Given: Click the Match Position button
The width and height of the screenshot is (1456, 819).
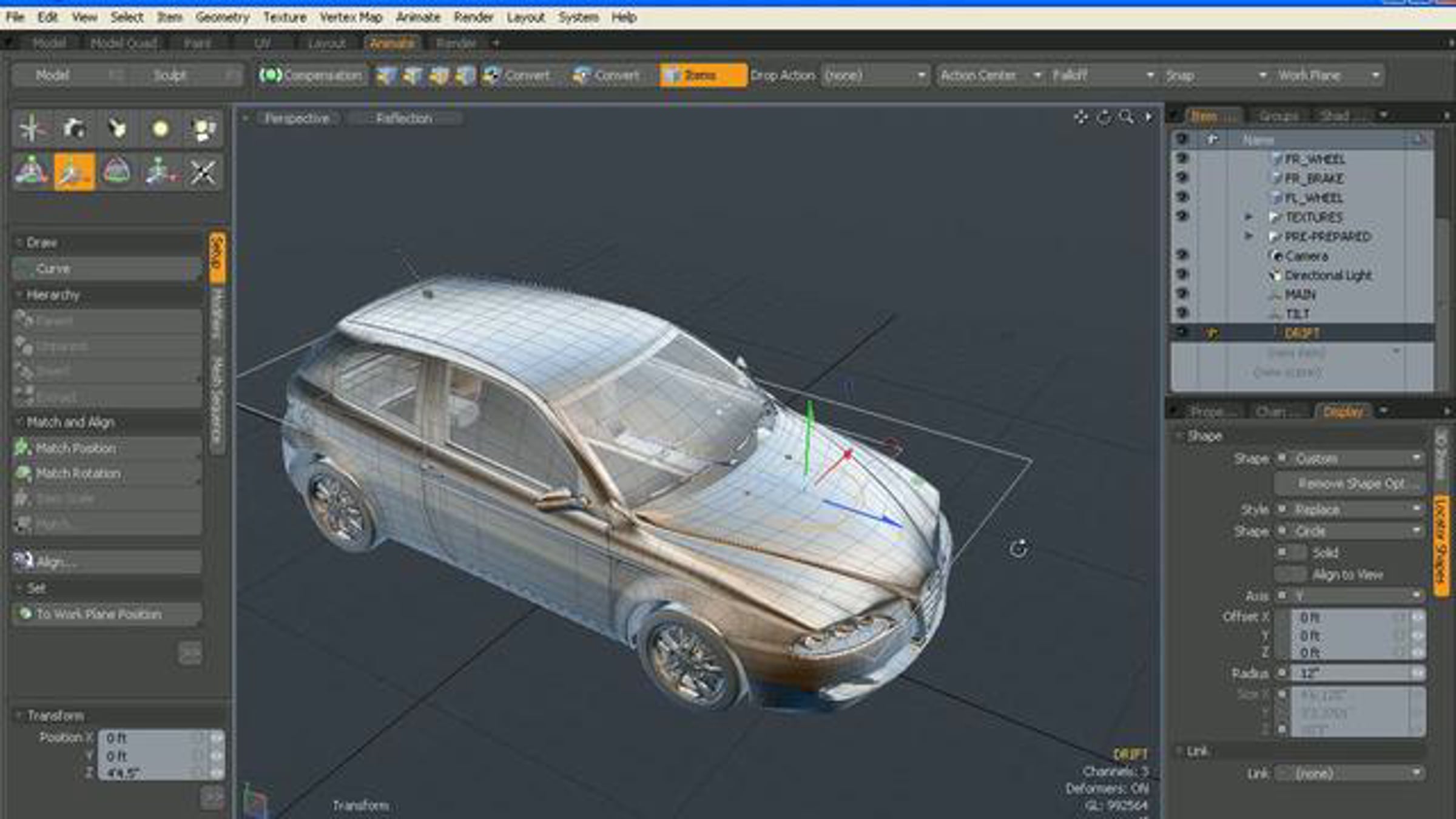Looking at the screenshot, I should (x=107, y=448).
